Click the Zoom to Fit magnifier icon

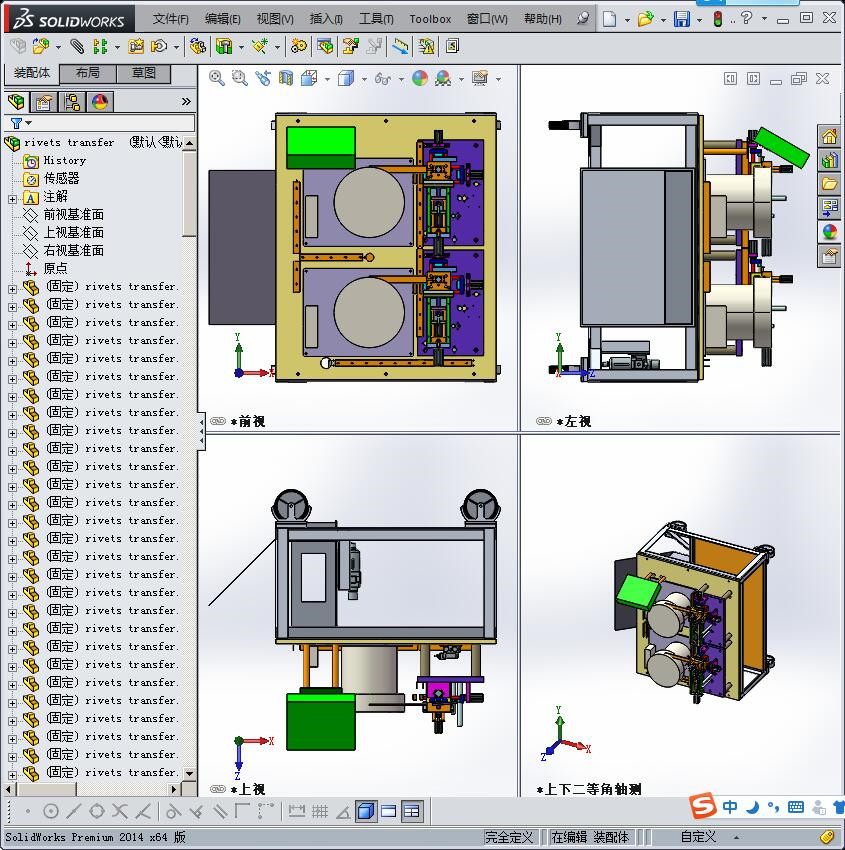click(x=217, y=79)
